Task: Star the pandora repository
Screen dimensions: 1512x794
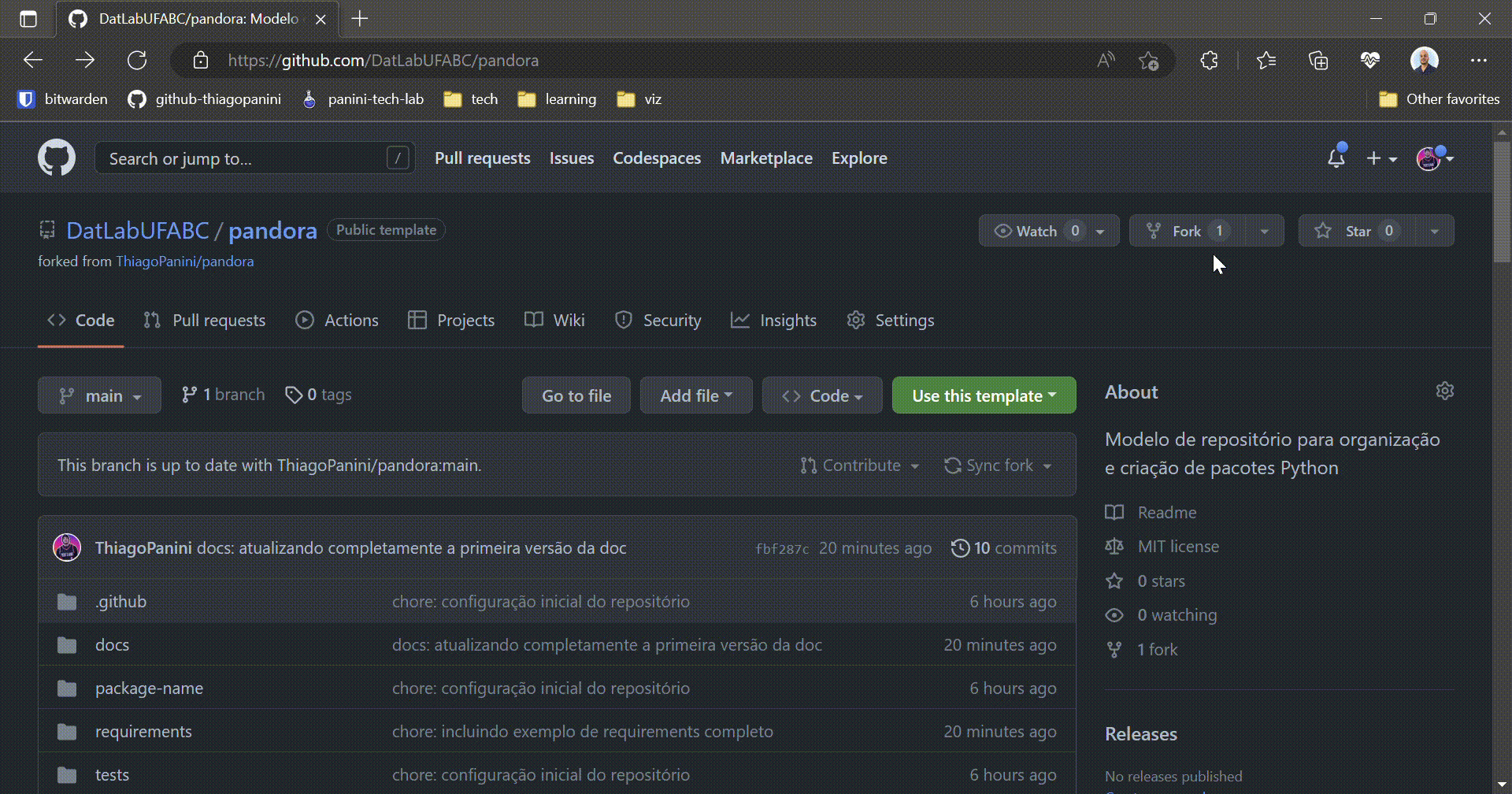Action: click(x=1357, y=231)
